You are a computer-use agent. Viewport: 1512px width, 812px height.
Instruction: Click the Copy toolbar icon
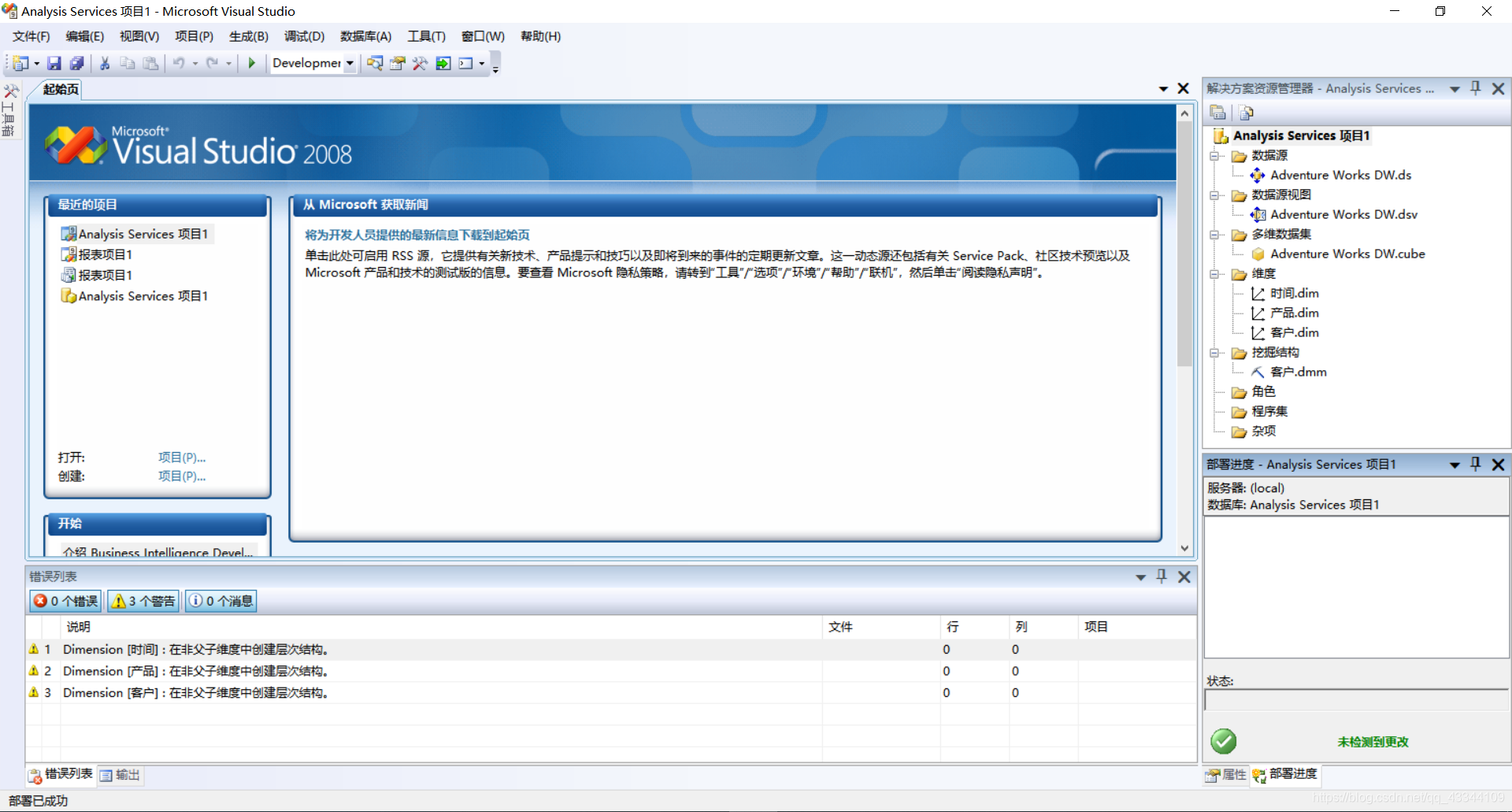click(128, 63)
